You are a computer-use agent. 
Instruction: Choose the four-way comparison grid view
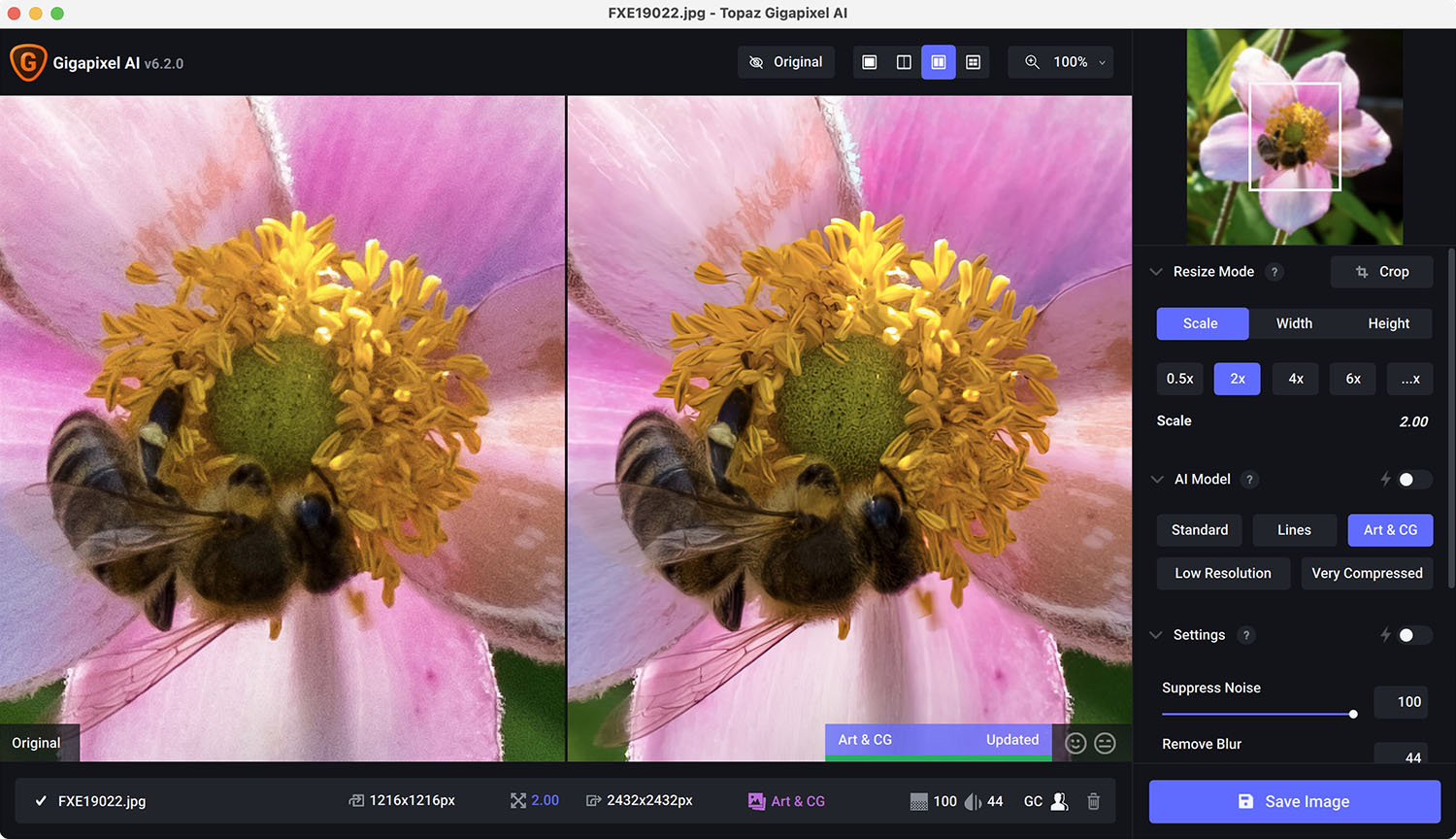973,62
